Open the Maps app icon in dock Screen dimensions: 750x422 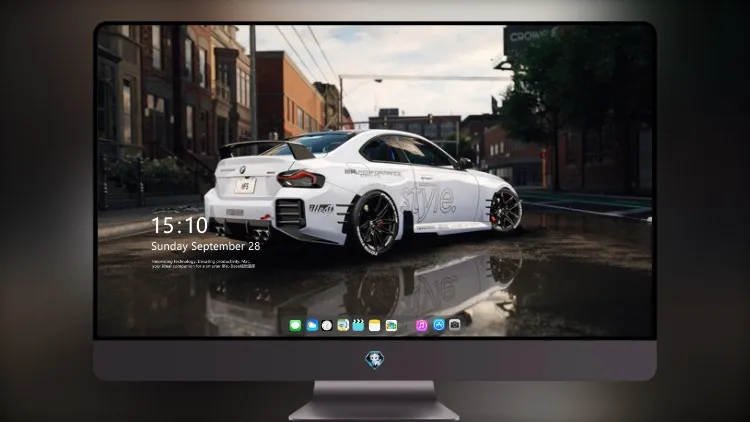(x=342, y=326)
